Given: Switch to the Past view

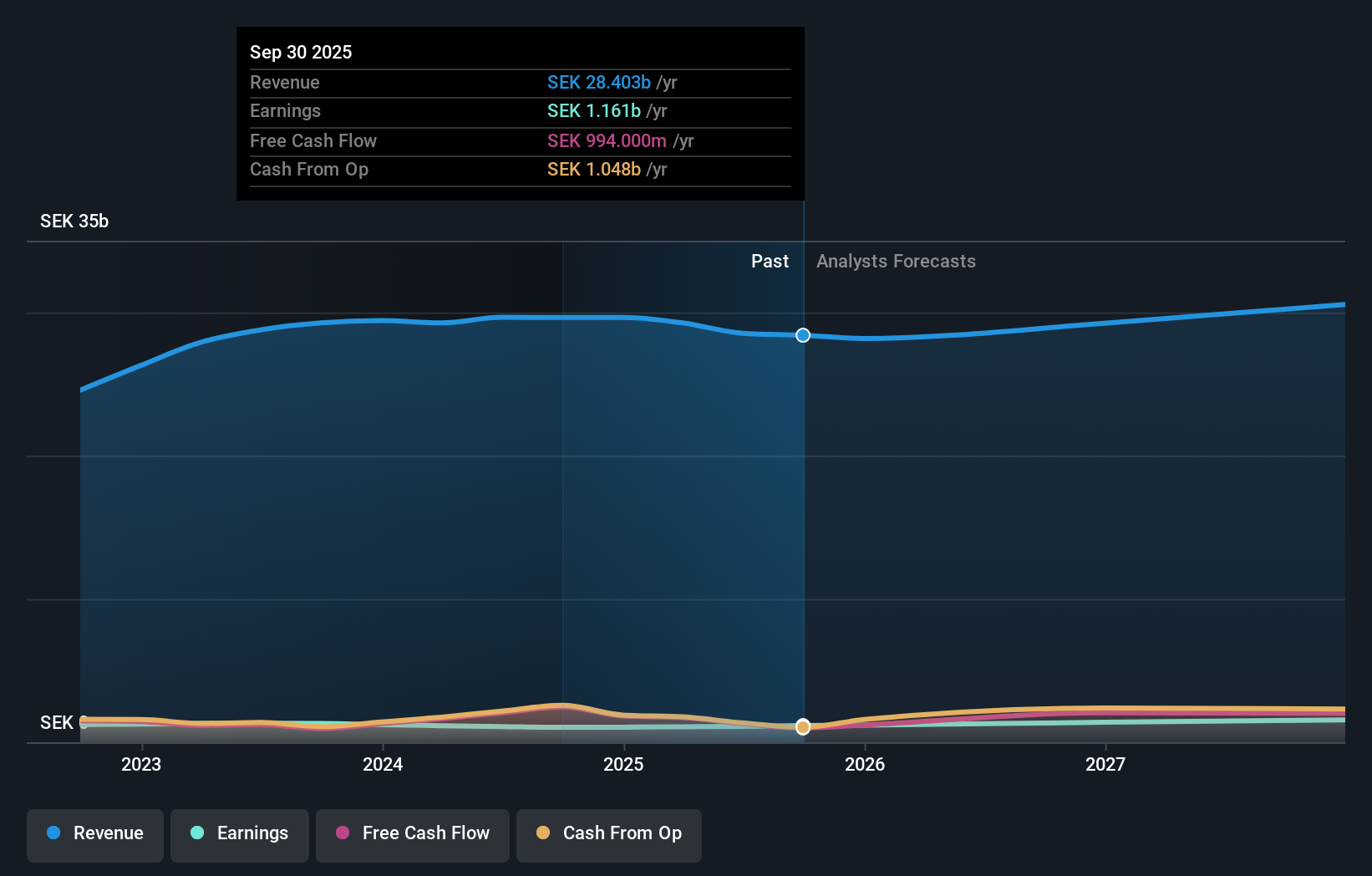Looking at the screenshot, I should tap(770, 261).
